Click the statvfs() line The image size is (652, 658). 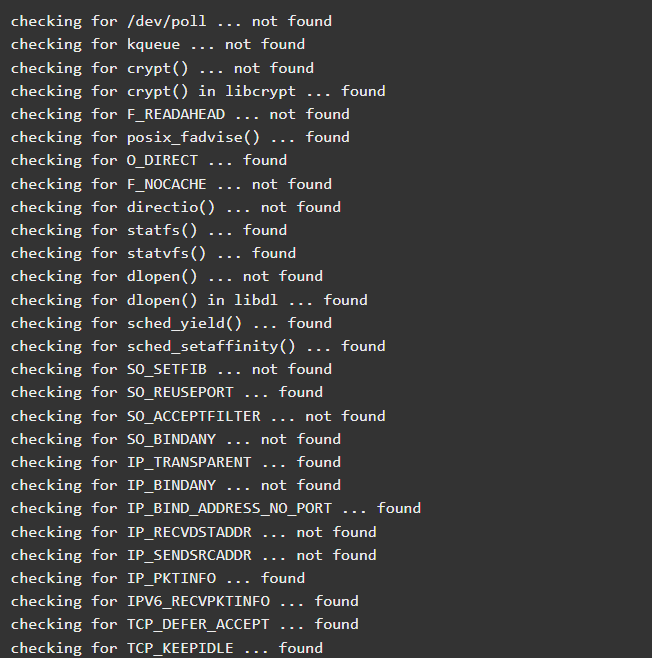[x=154, y=253]
